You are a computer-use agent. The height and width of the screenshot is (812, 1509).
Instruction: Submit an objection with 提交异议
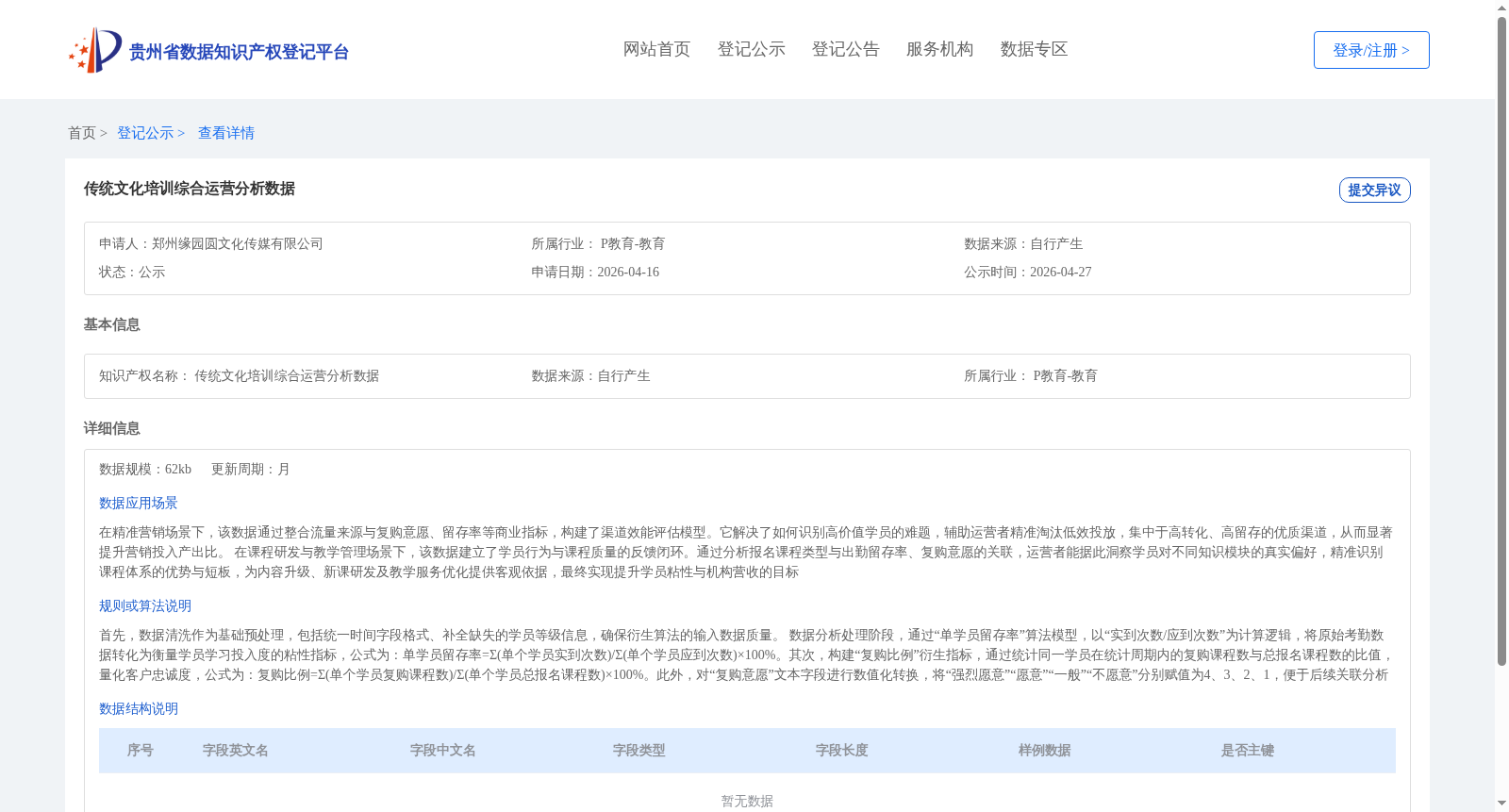(x=1374, y=190)
